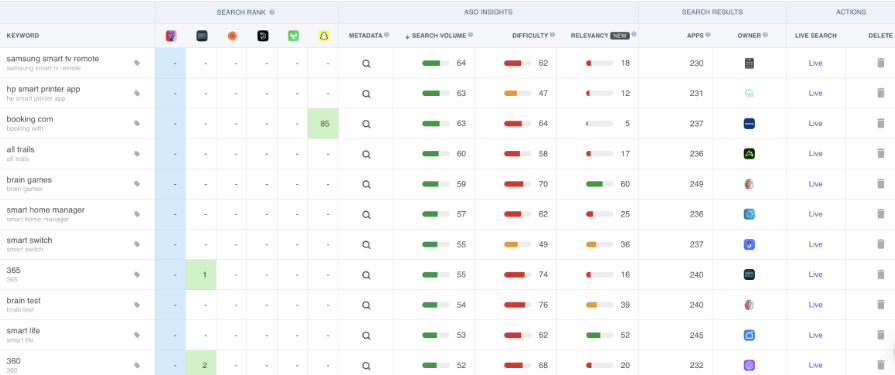Open Live search for all trails

[x=815, y=154]
